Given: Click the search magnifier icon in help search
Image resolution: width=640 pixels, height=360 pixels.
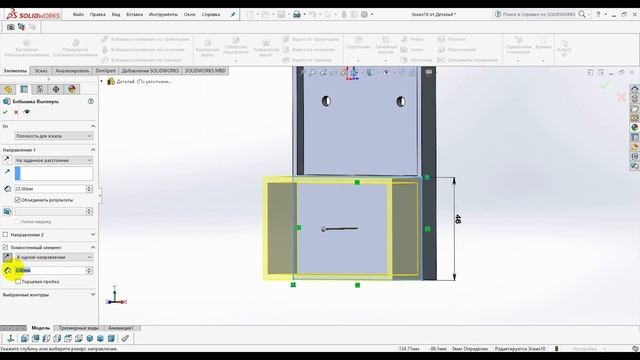Looking at the screenshot, I should (582, 14).
